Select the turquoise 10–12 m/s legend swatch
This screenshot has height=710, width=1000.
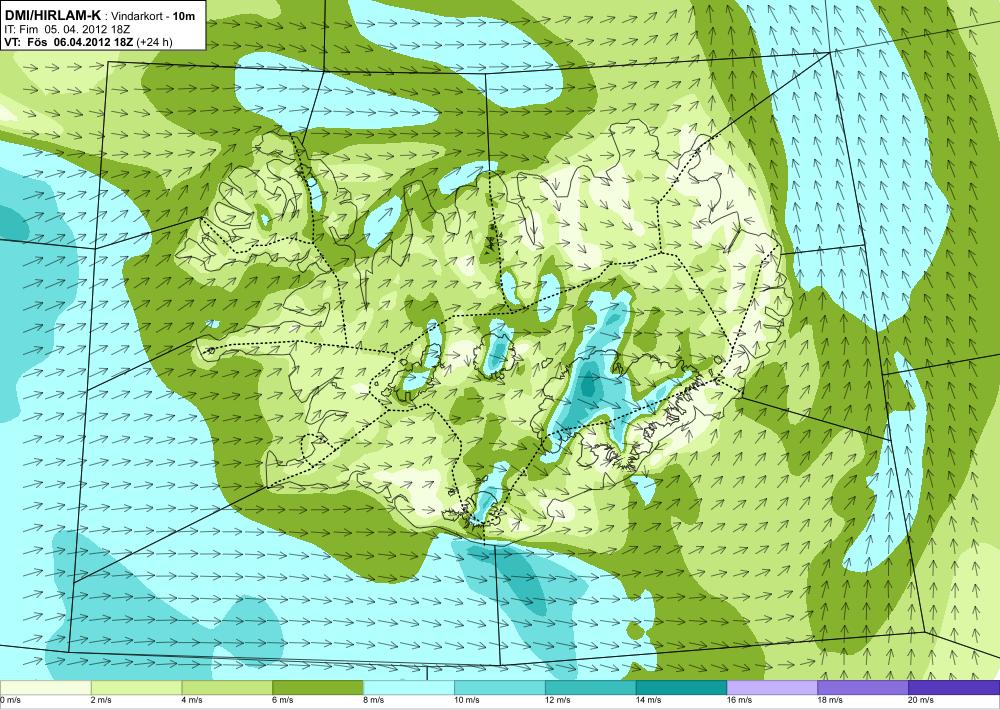click(499, 688)
